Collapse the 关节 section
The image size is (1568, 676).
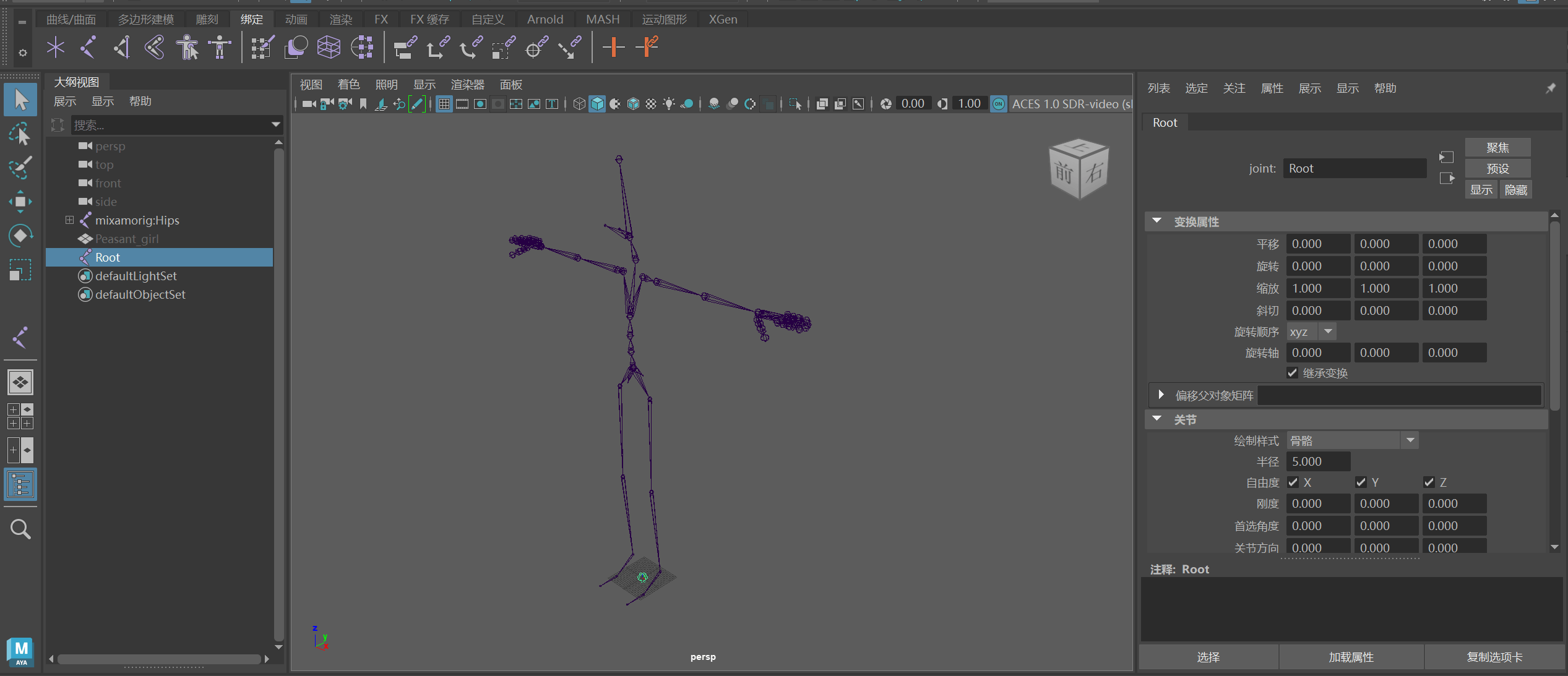1157,419
